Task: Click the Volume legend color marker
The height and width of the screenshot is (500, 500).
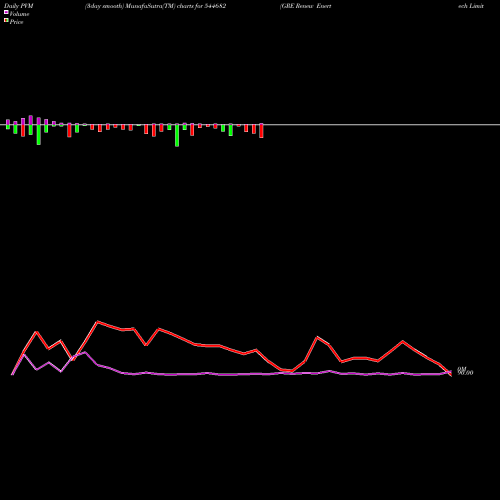Action: coord(6,12)
